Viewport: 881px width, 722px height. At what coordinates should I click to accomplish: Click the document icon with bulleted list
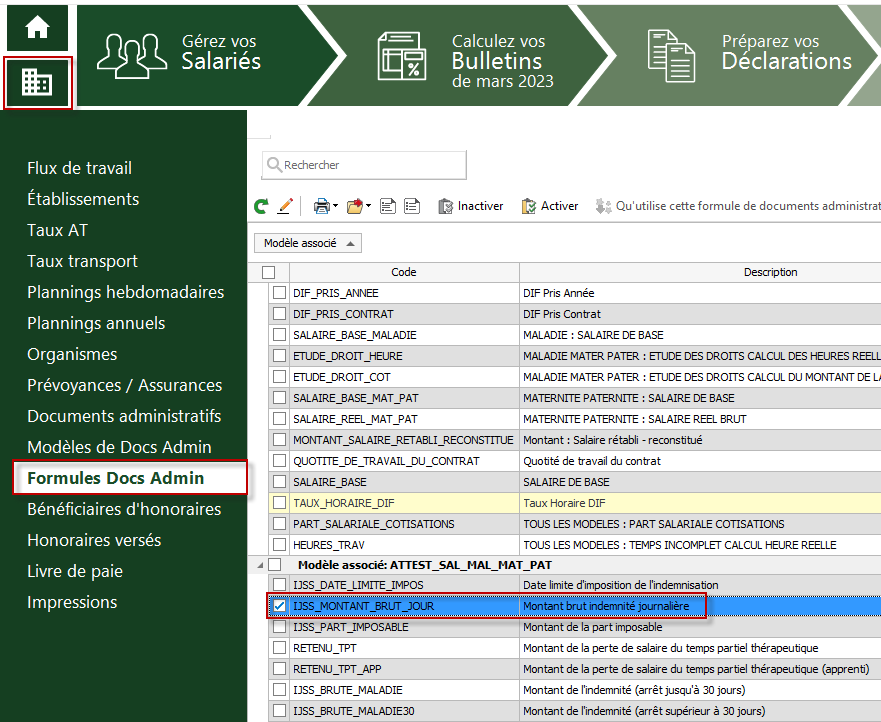[x=412, y=206]
